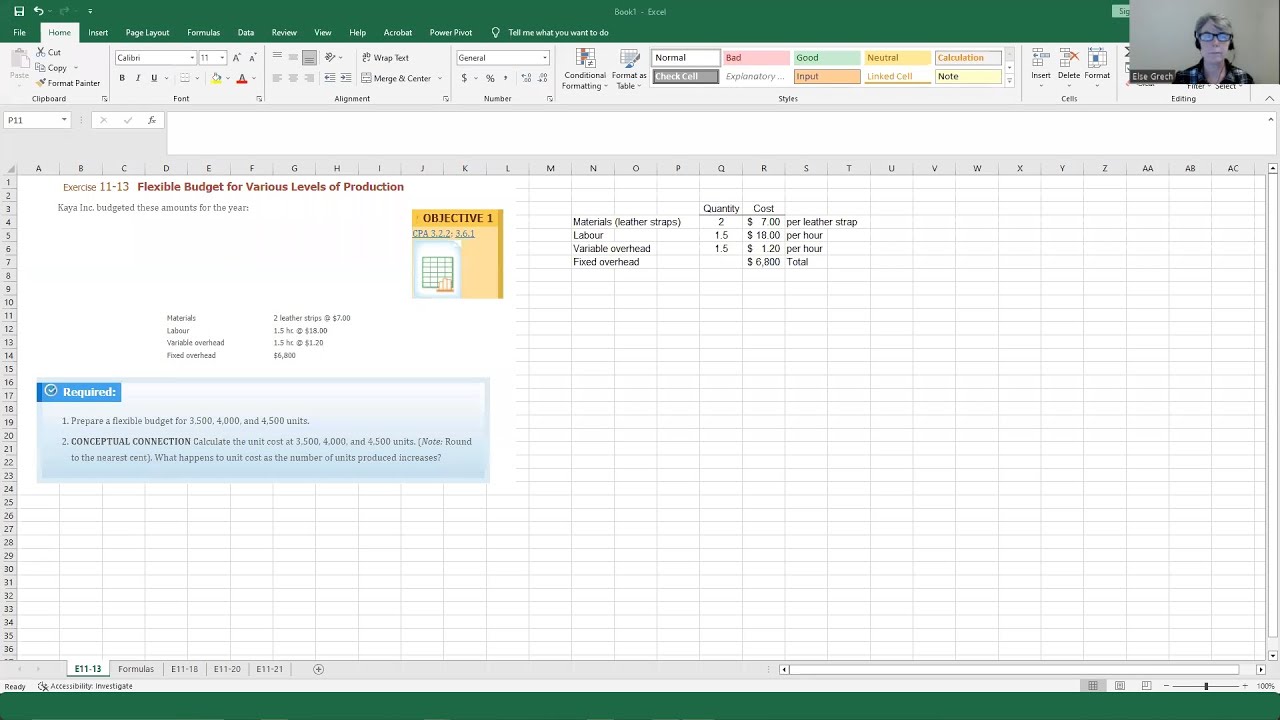The height and width of the screenshot is (720, 1280).
Task: Open Conditional Formatting menu
Action: tap(584, 69)
